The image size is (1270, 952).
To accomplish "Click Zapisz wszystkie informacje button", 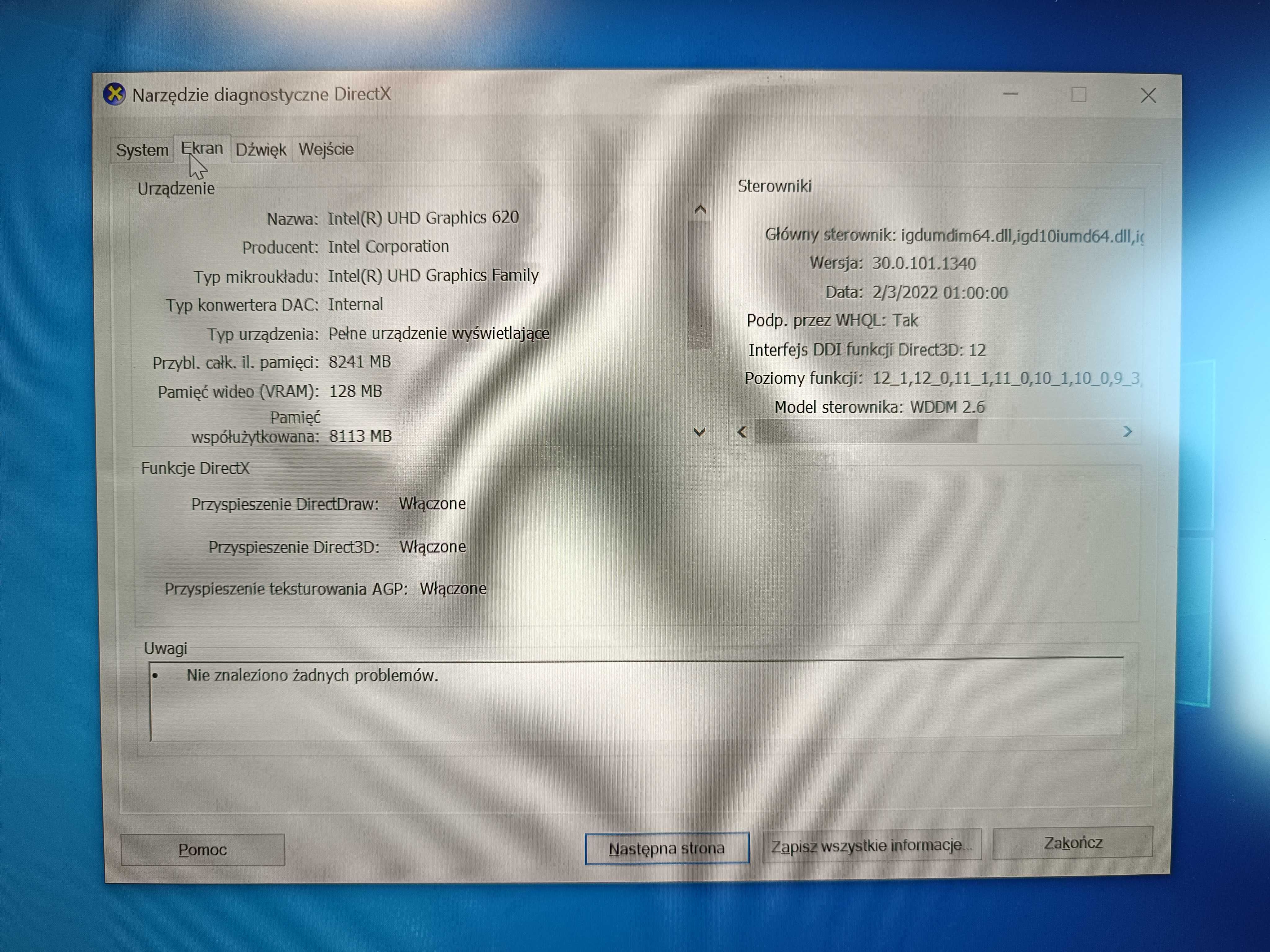I will 872,845.
